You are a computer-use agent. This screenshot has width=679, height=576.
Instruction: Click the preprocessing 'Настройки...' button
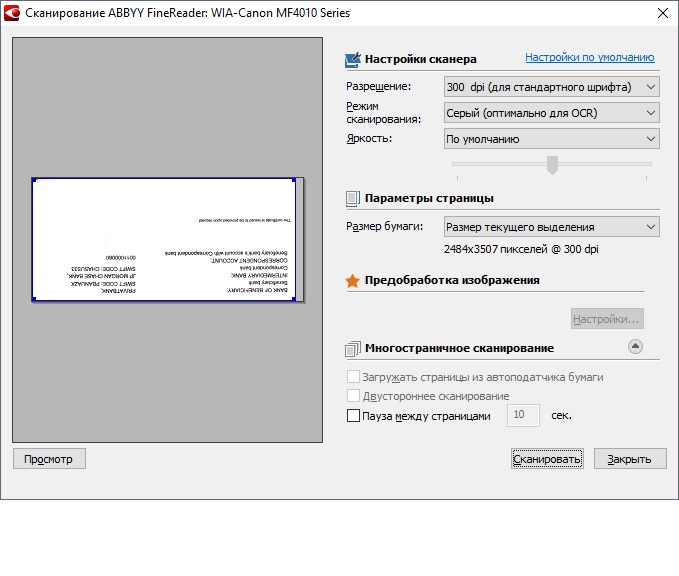[607, 319]
